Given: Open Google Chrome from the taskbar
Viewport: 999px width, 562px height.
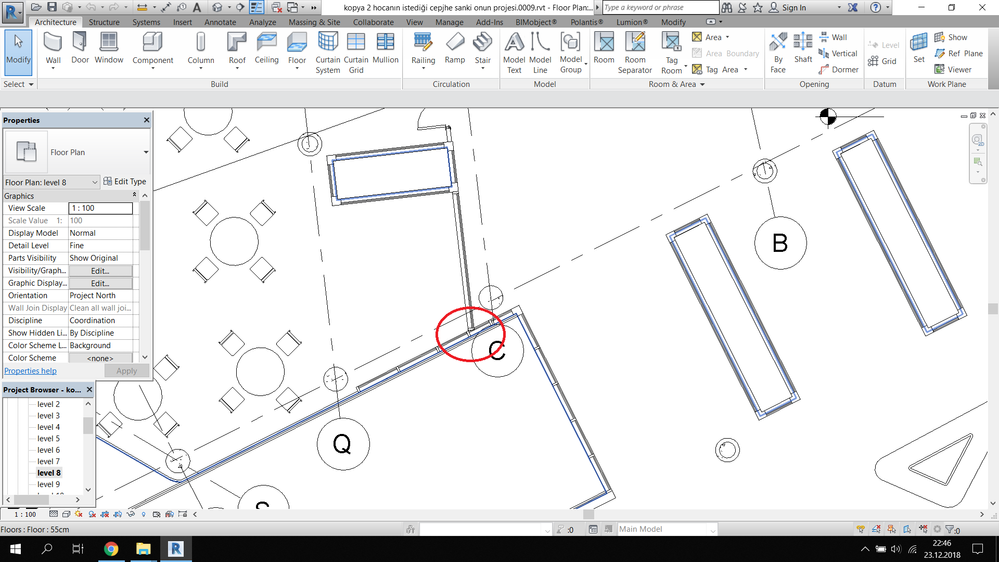Looking at the screenshot, I should 111,549.
